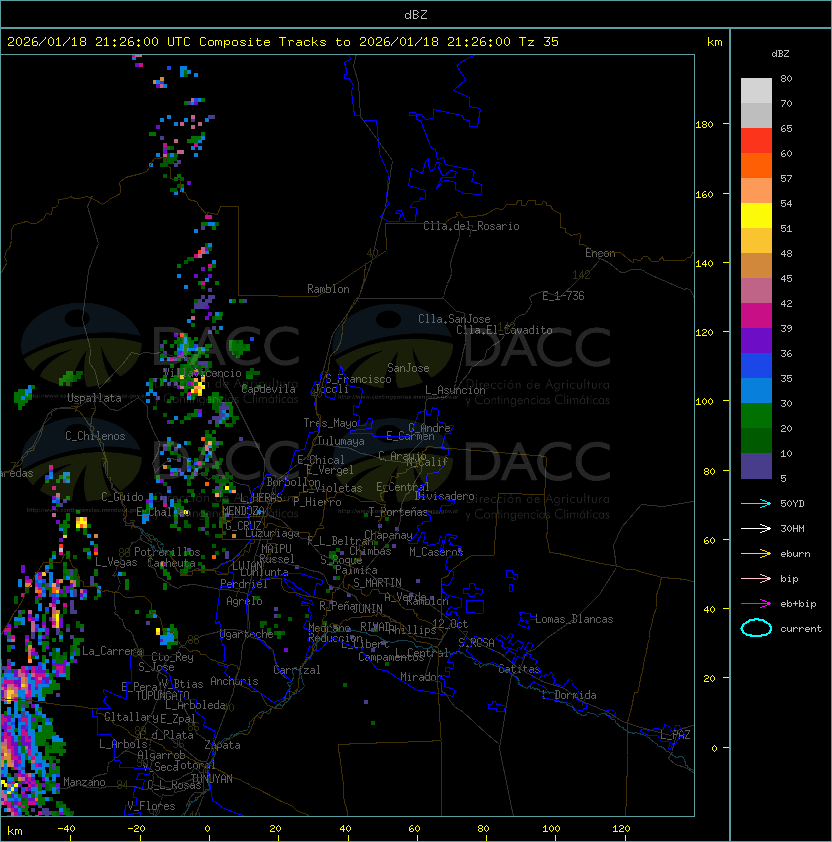Click the yellow eburn arrow in legend
832x842 pixels.
756,554
